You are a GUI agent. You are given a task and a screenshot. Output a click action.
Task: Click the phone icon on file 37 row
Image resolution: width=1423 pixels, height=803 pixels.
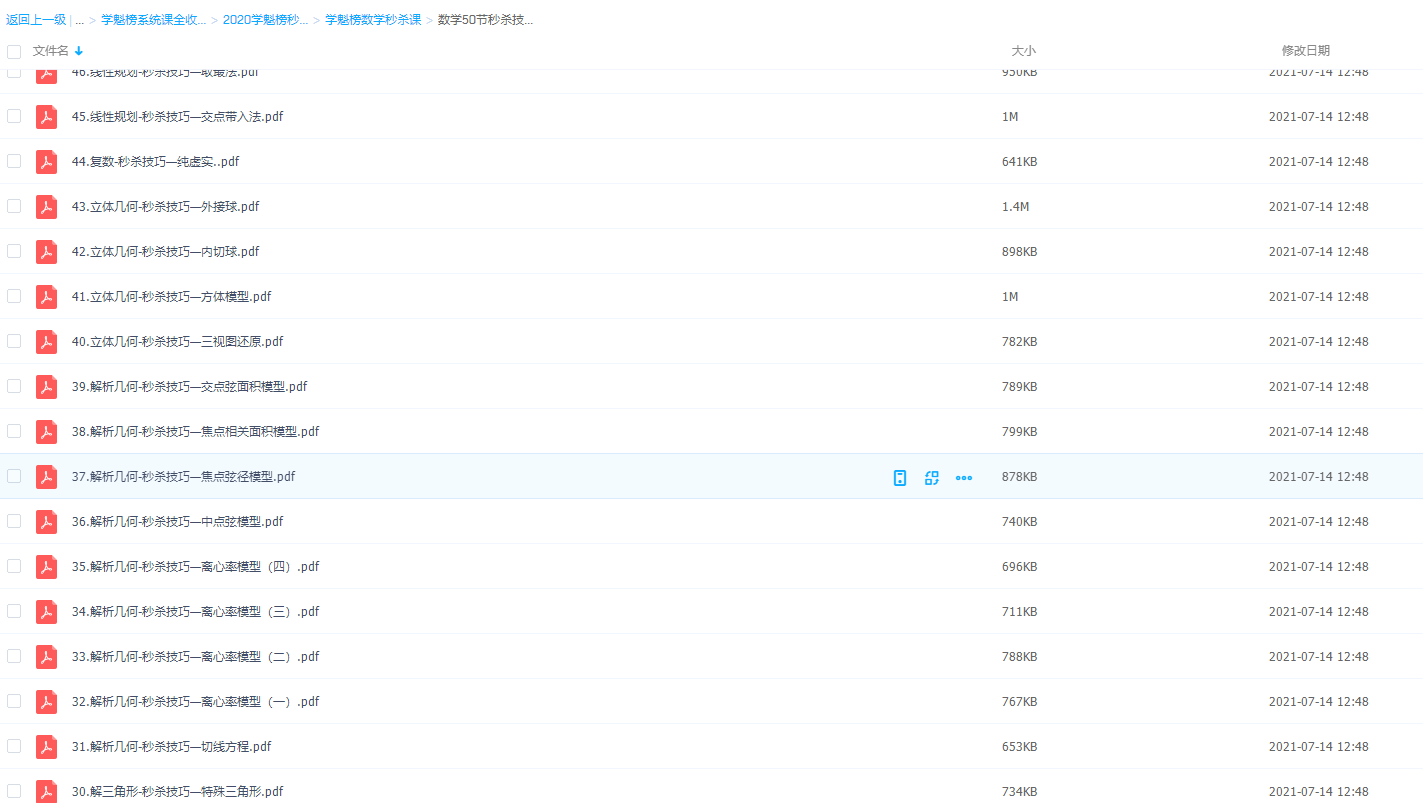point(900,478)
